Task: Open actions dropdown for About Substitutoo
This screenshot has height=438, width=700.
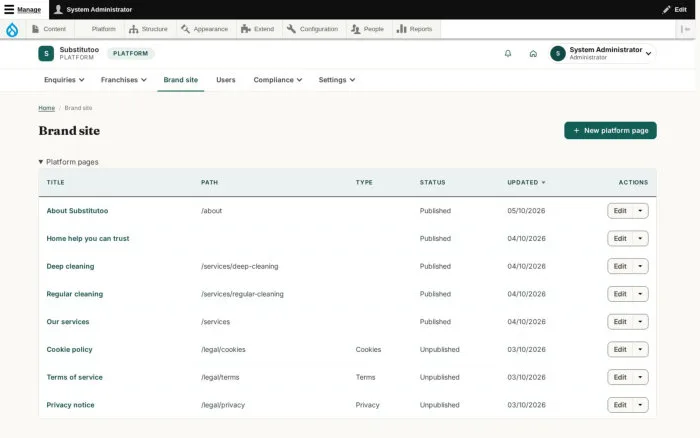Action: pos(640,211)
